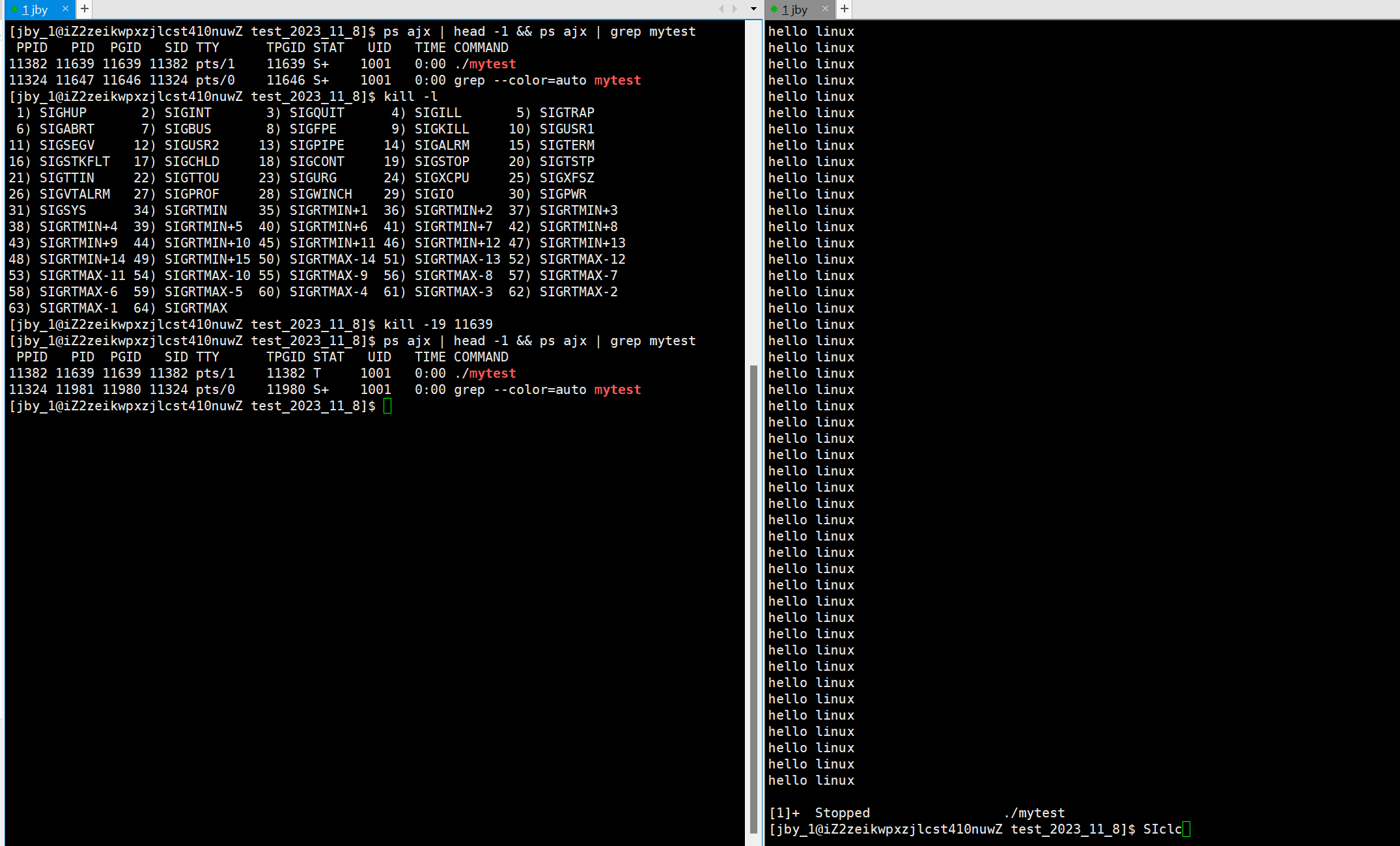This screenshot has height=846, width=1400.
Task: Click '1) SIGHUP' in the signal list
Action: (51, 113)
